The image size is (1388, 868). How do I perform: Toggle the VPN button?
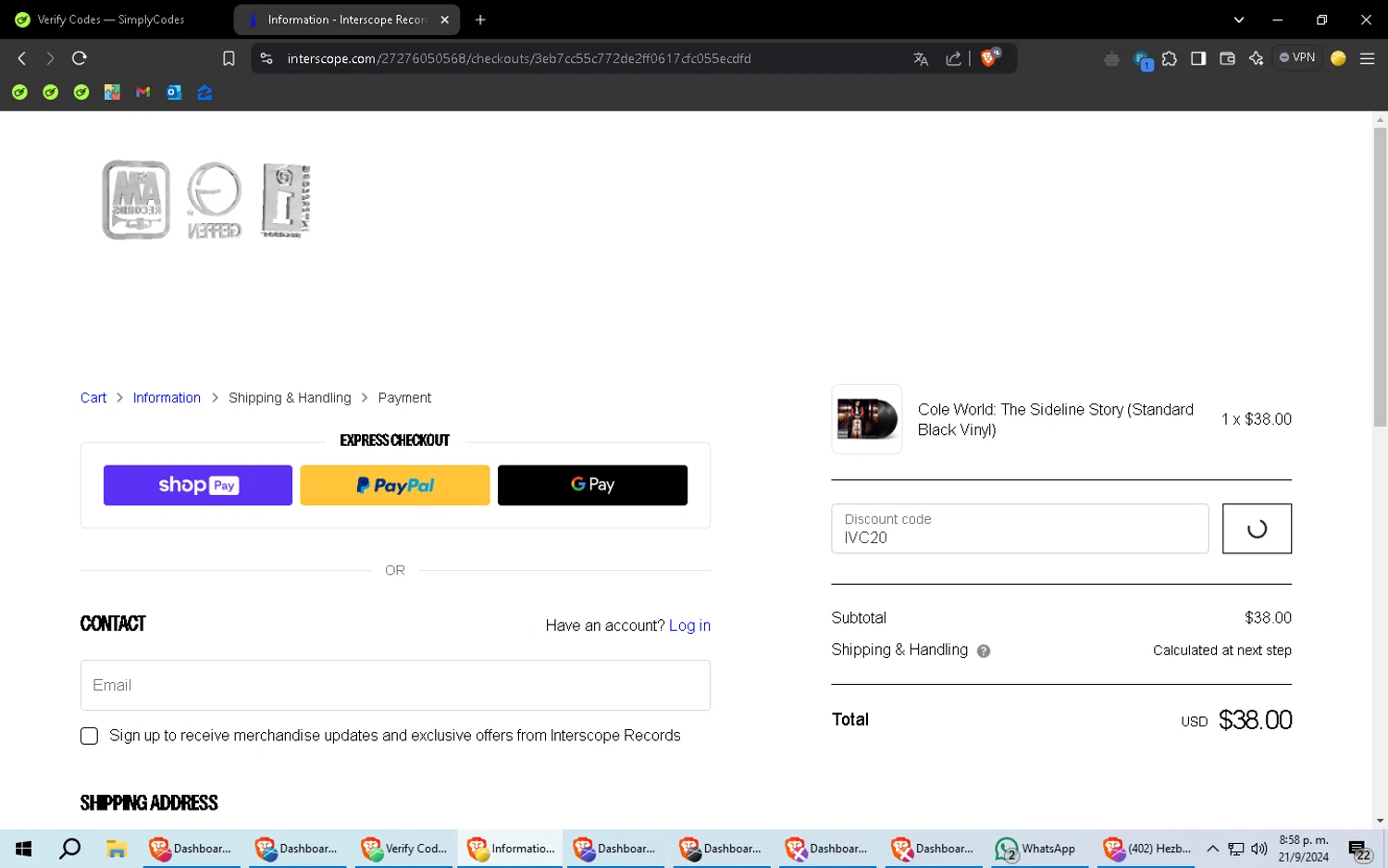(1297, 57)
